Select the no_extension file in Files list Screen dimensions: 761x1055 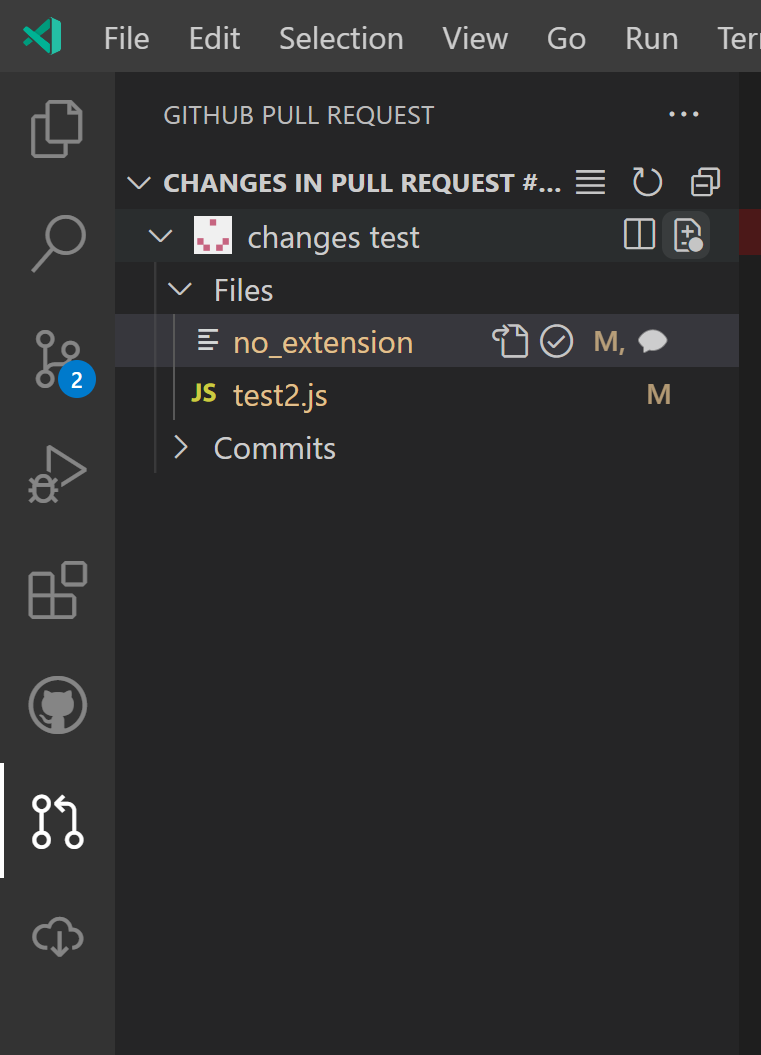coord(322,341)
